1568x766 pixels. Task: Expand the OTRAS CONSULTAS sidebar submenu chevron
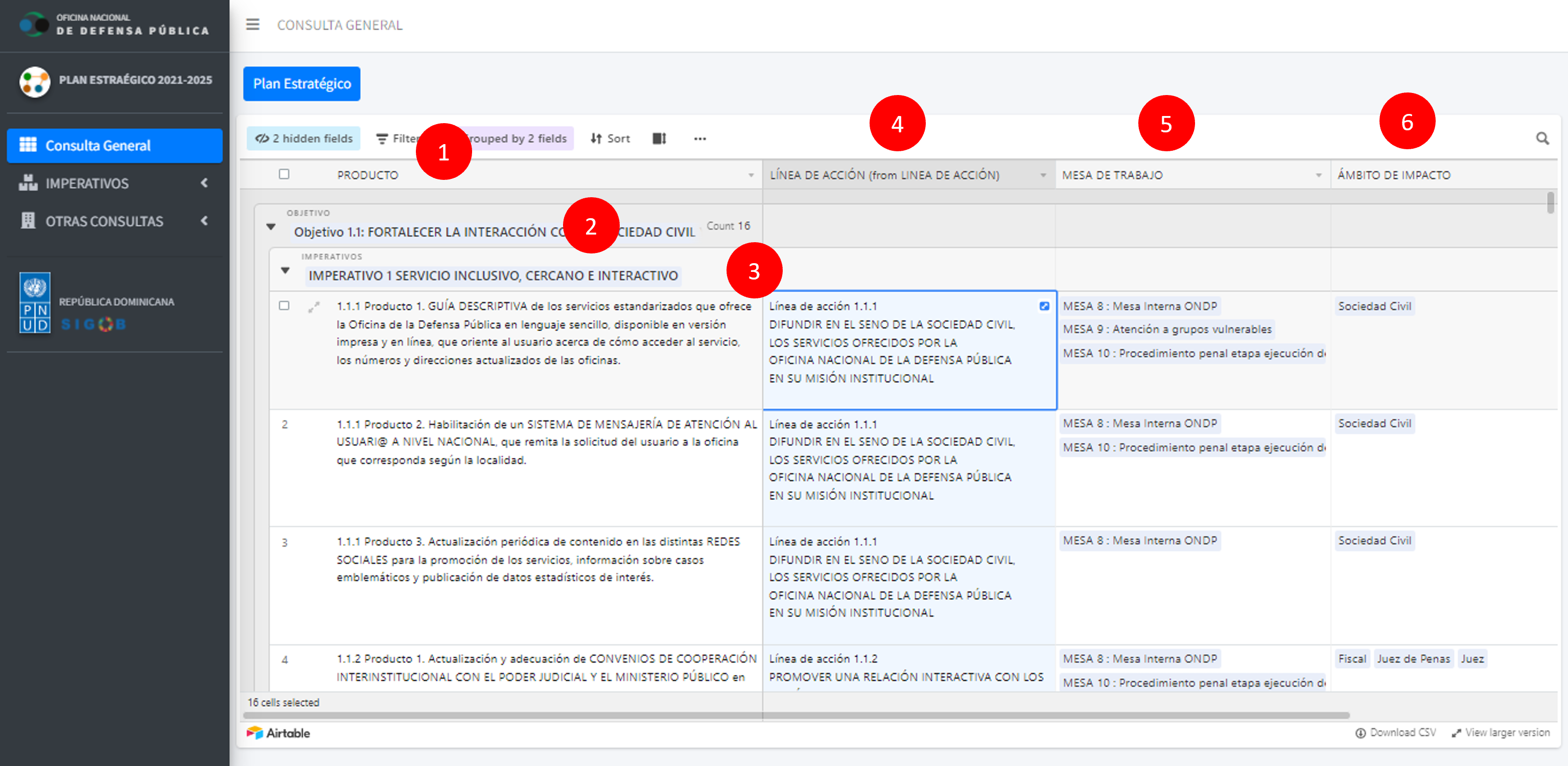[x=204, y=220]
